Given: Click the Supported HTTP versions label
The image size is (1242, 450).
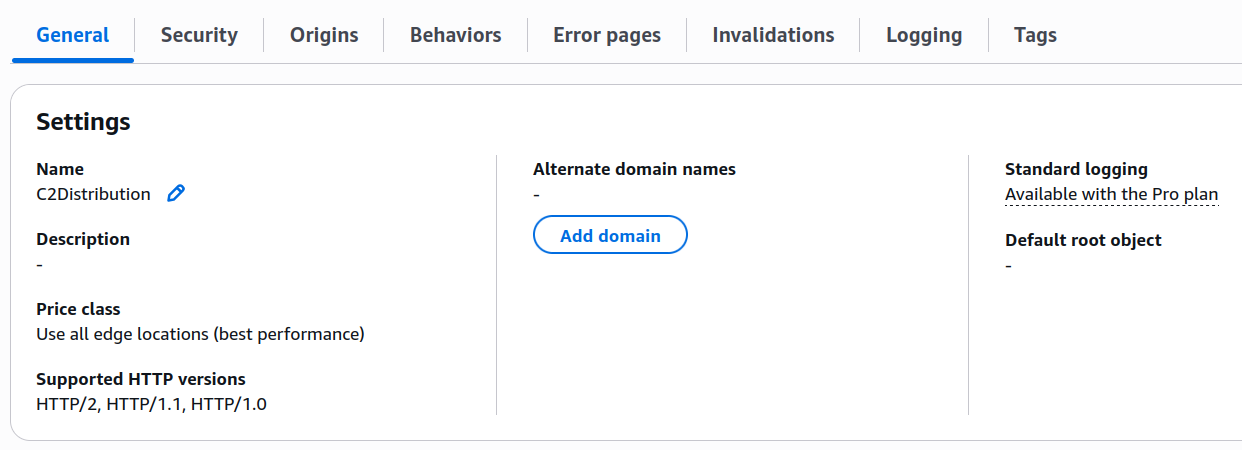Looking at the screenshot, I should click(x=140, y=379).
